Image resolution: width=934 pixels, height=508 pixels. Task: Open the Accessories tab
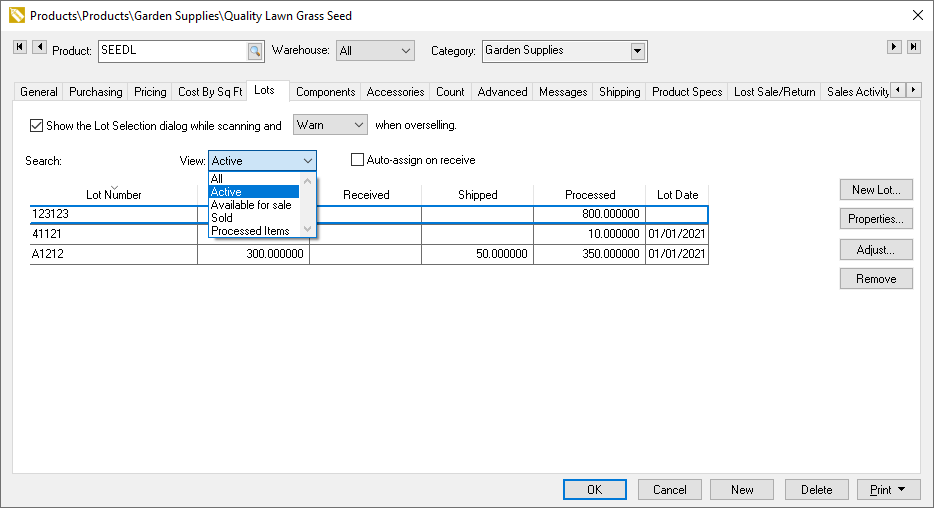(x=395, y=92)
